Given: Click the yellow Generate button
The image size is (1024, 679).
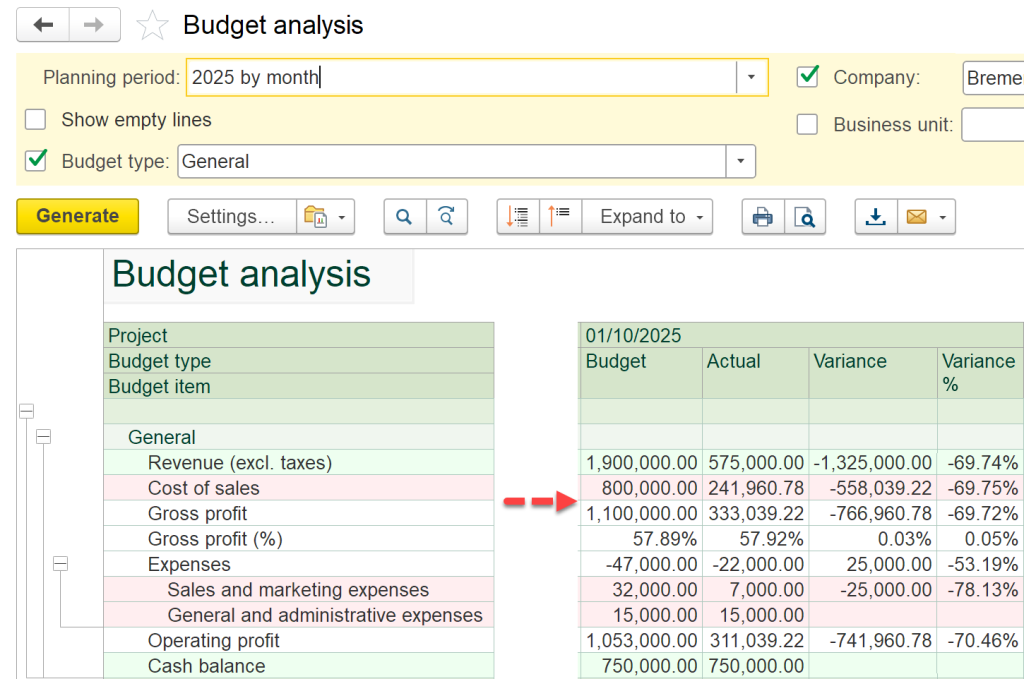Looking at the screenshot, I should click(78, 216).
